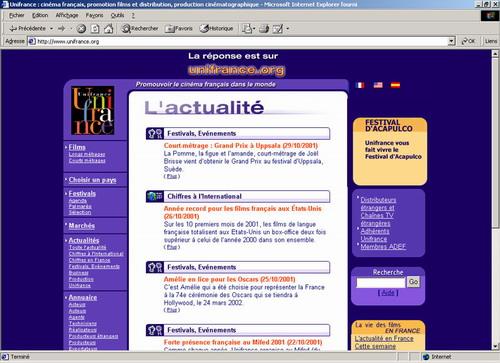Go to home page via Home icon
This screenshot has width=500, height=363.
109,29
